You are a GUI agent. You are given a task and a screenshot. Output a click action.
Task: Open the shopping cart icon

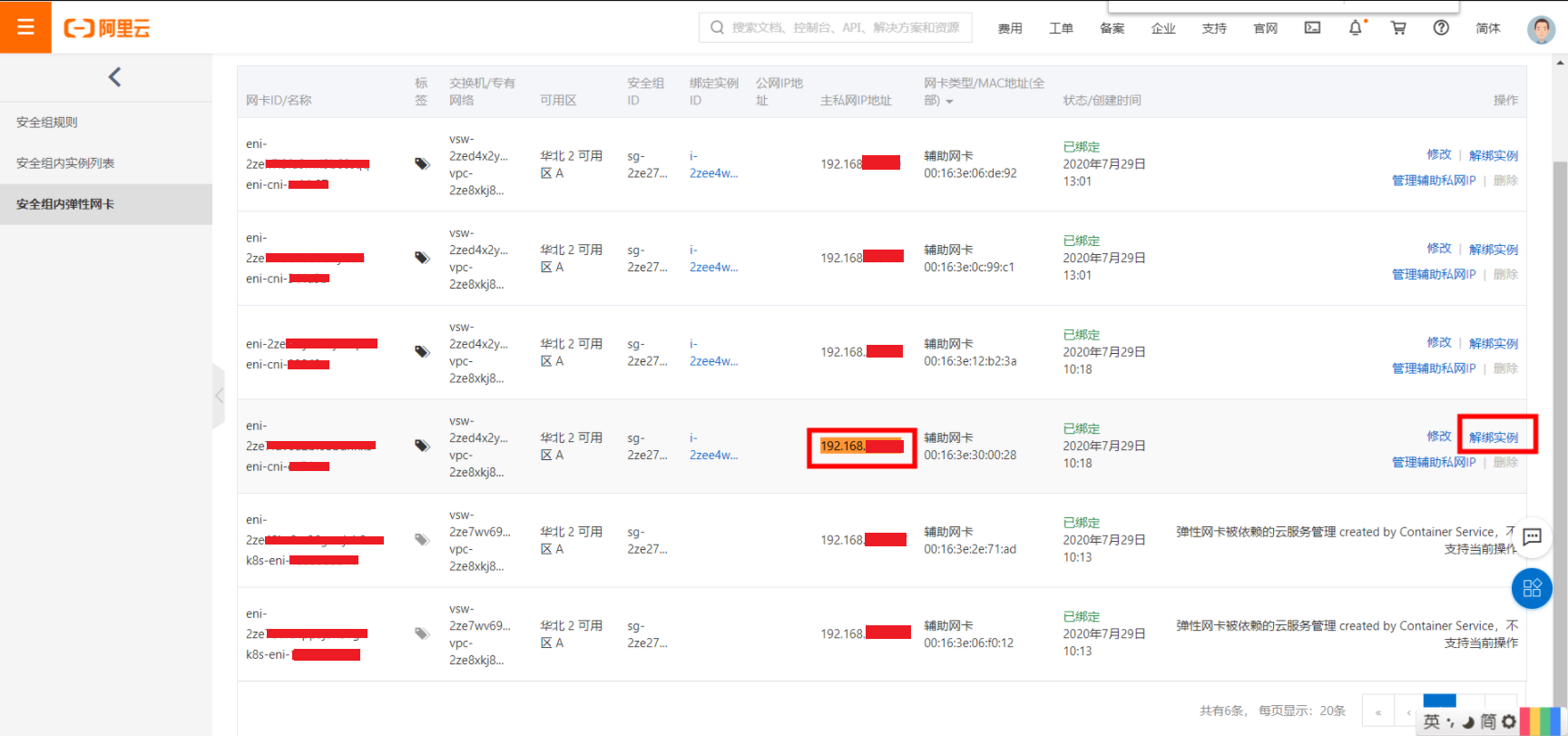point(1398,27)
